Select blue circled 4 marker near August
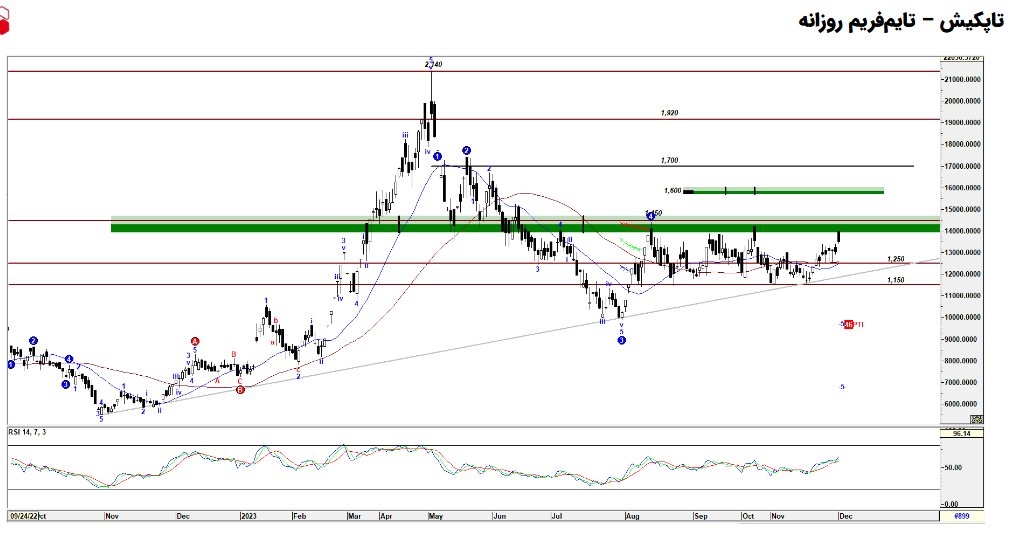1009x551 pixels. click(650, 216)
